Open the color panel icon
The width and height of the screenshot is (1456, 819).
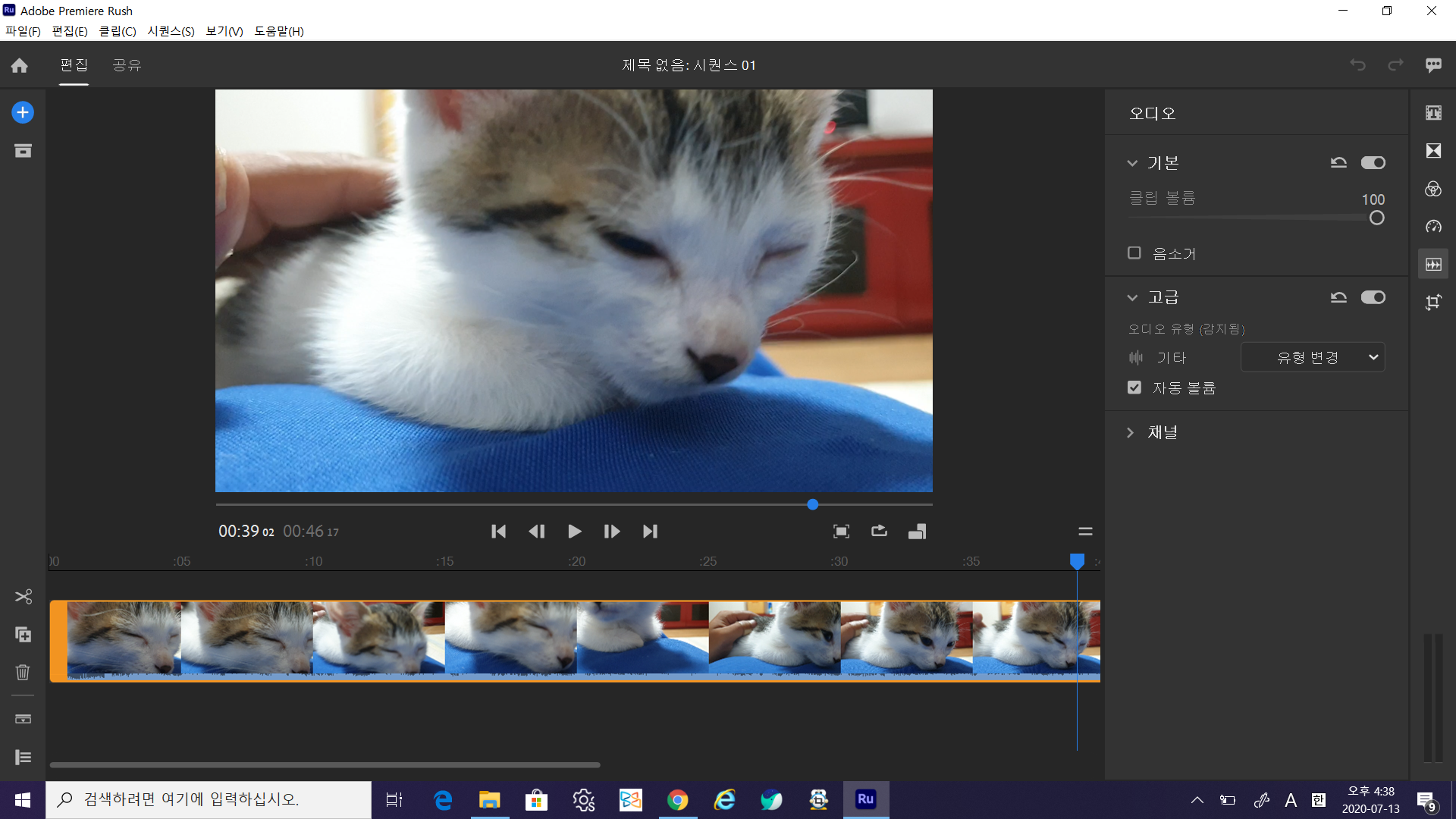(x=1433, y=189)
